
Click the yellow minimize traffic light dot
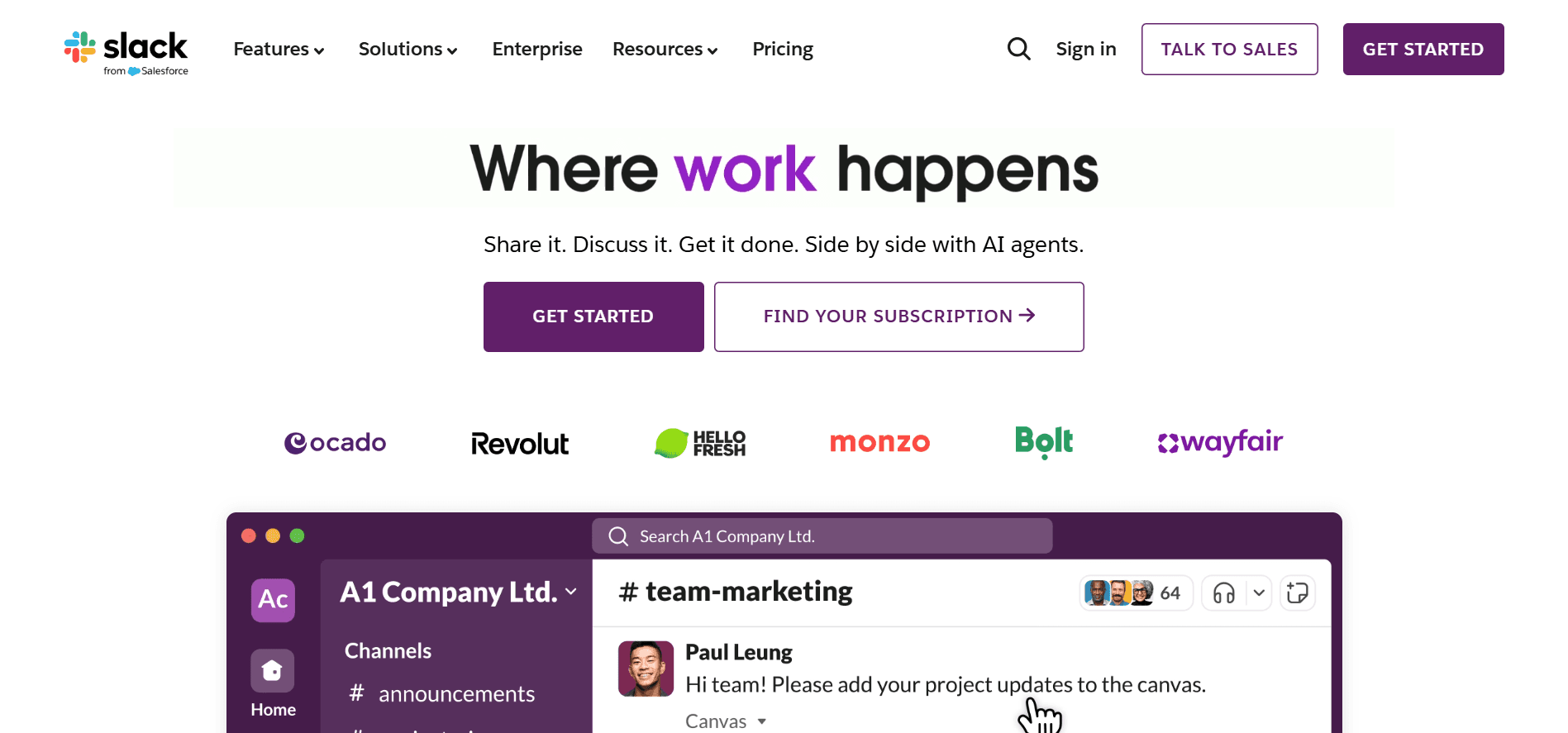(273, 535)
